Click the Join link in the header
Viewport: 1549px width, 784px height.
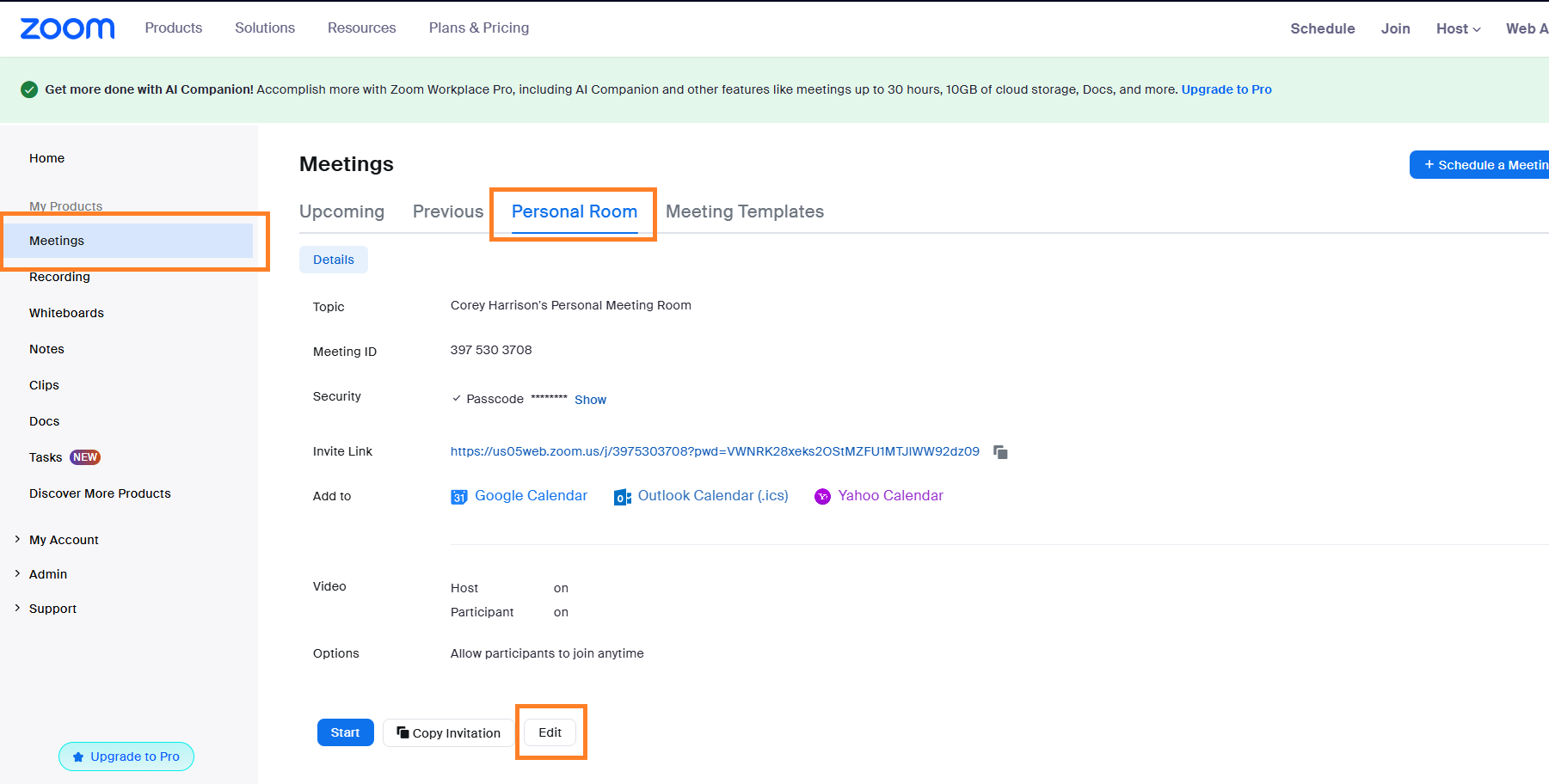pyautogui.click(x=1396, y=28)
